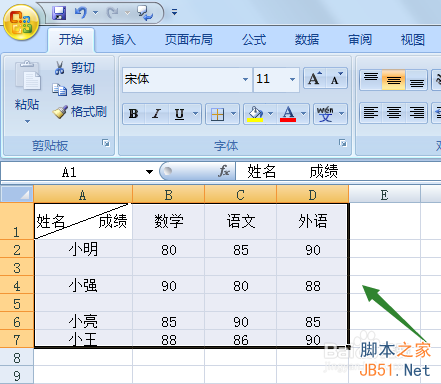Click the wén phonetic guide icon

coord(325,114)
